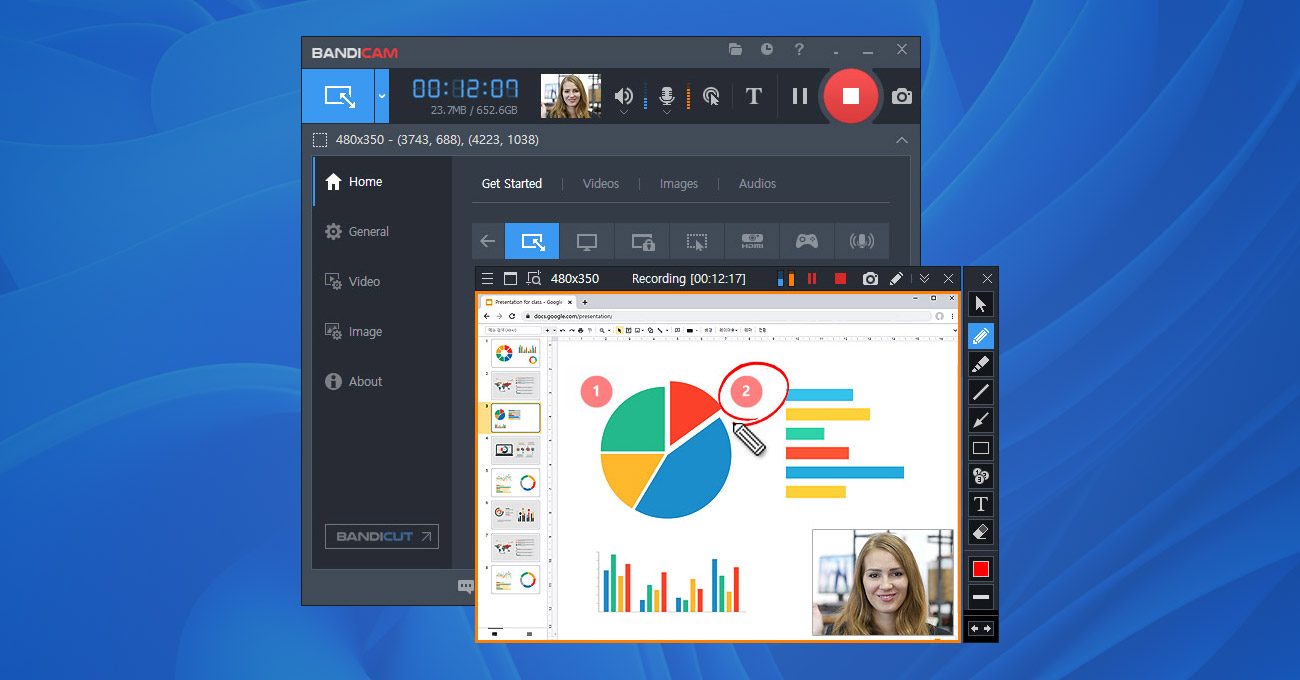Open the Bandicut link button
The width and height of the screenshot is (1300, 680).
pos(382,537)
